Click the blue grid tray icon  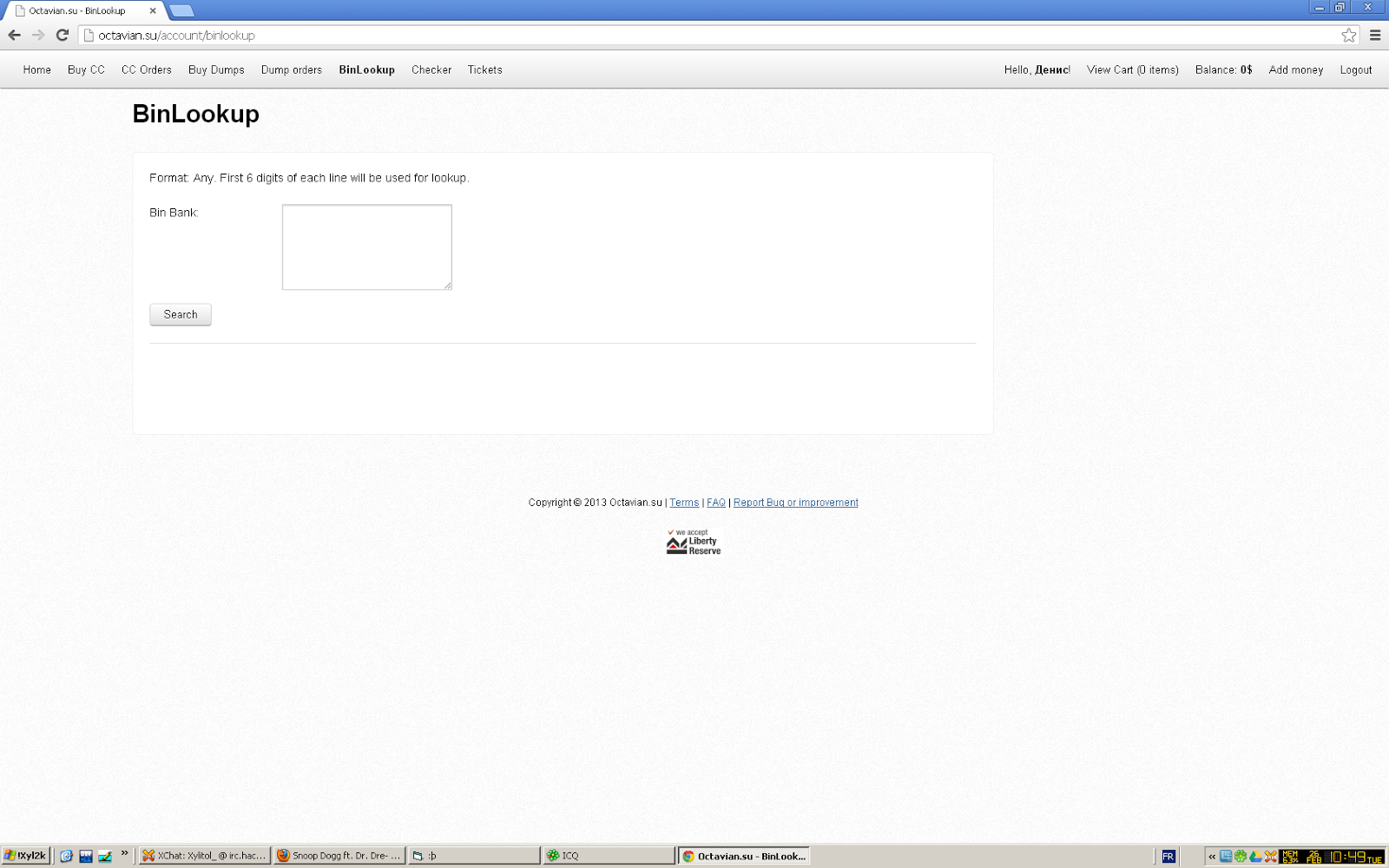click(1226, 857)
